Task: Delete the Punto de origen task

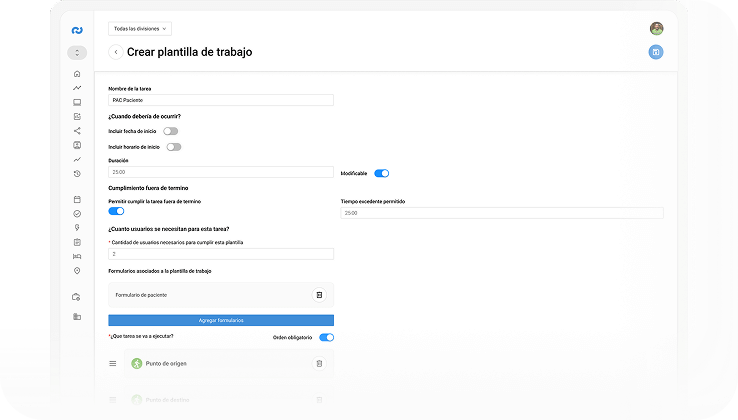Action: coord(319,363)
